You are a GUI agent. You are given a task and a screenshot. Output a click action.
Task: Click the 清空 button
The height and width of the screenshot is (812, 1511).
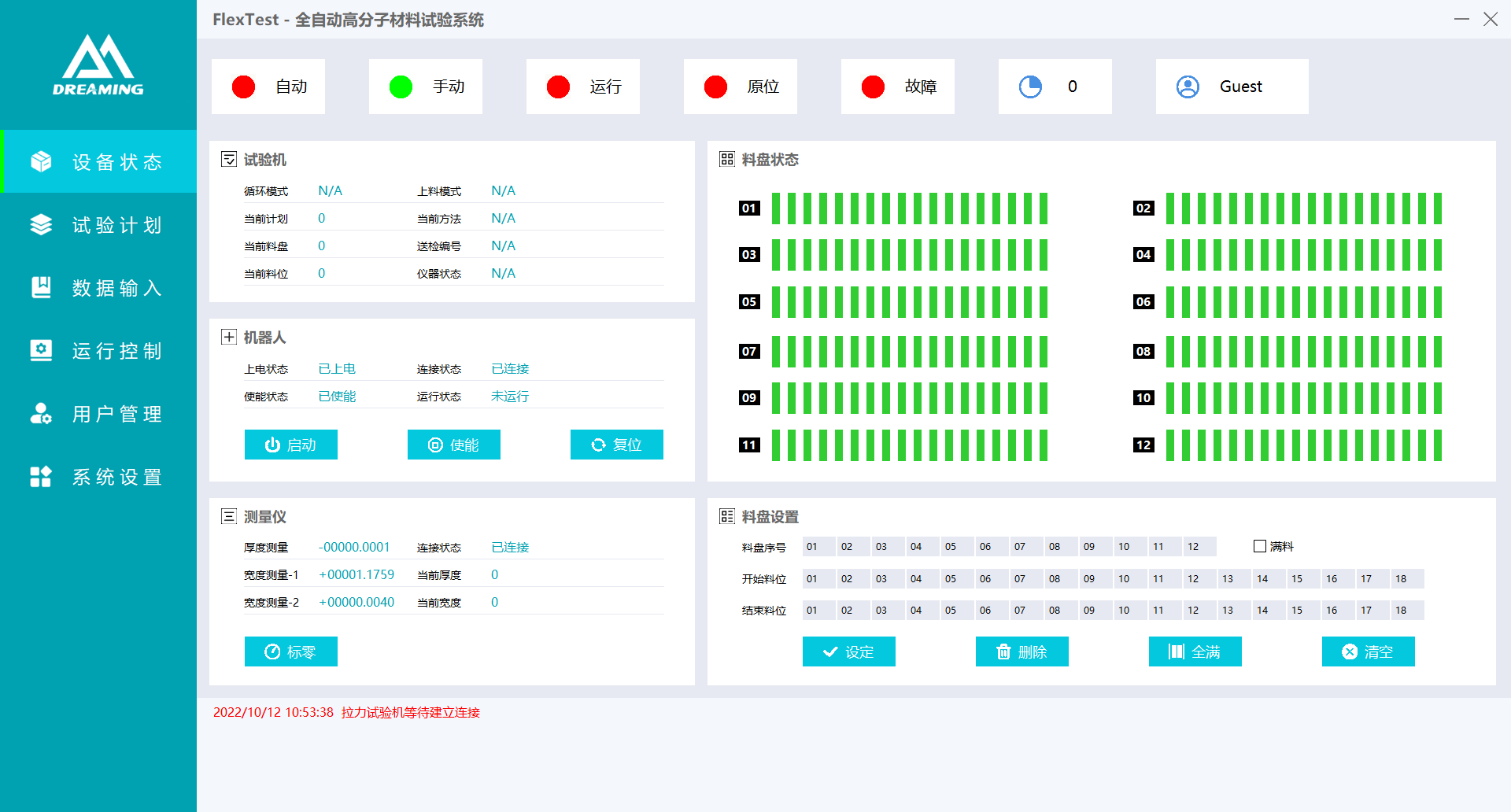1369,651
